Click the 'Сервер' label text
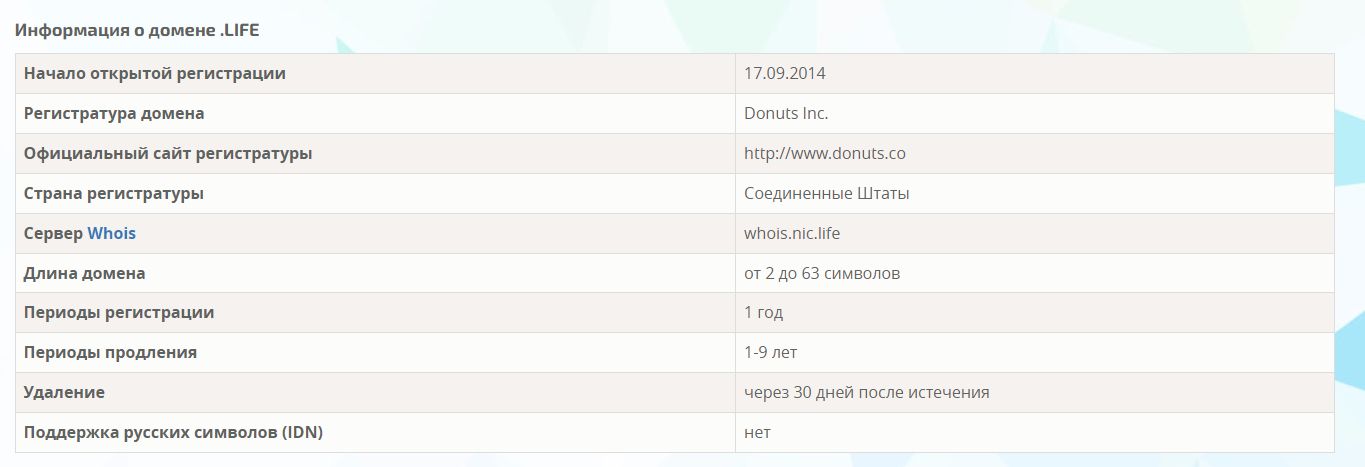1365x467 pixels. [53, 233]
